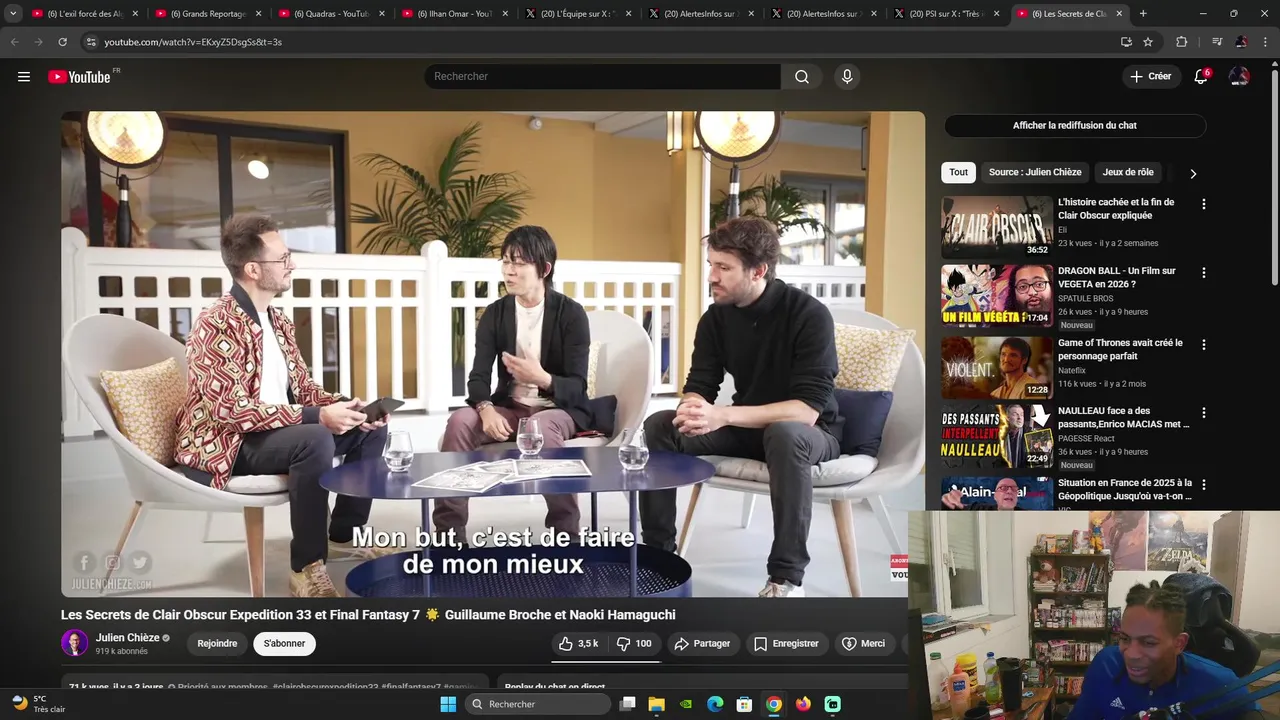Open the YouTube account avatar menu
The height and width of the screenshot is (720, 1280).
point(1239,77)
